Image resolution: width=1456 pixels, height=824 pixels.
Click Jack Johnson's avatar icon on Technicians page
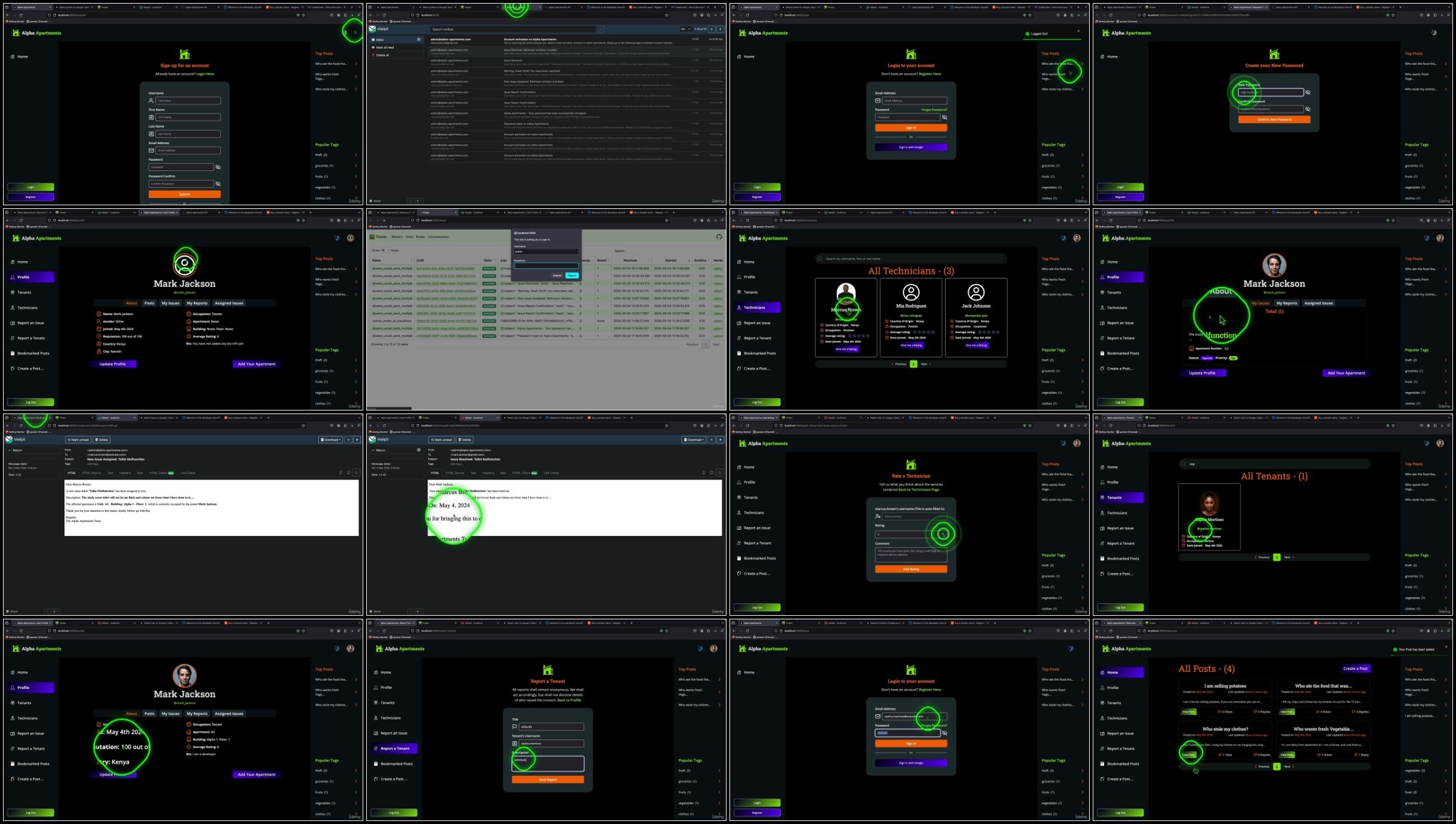(976, 292)
